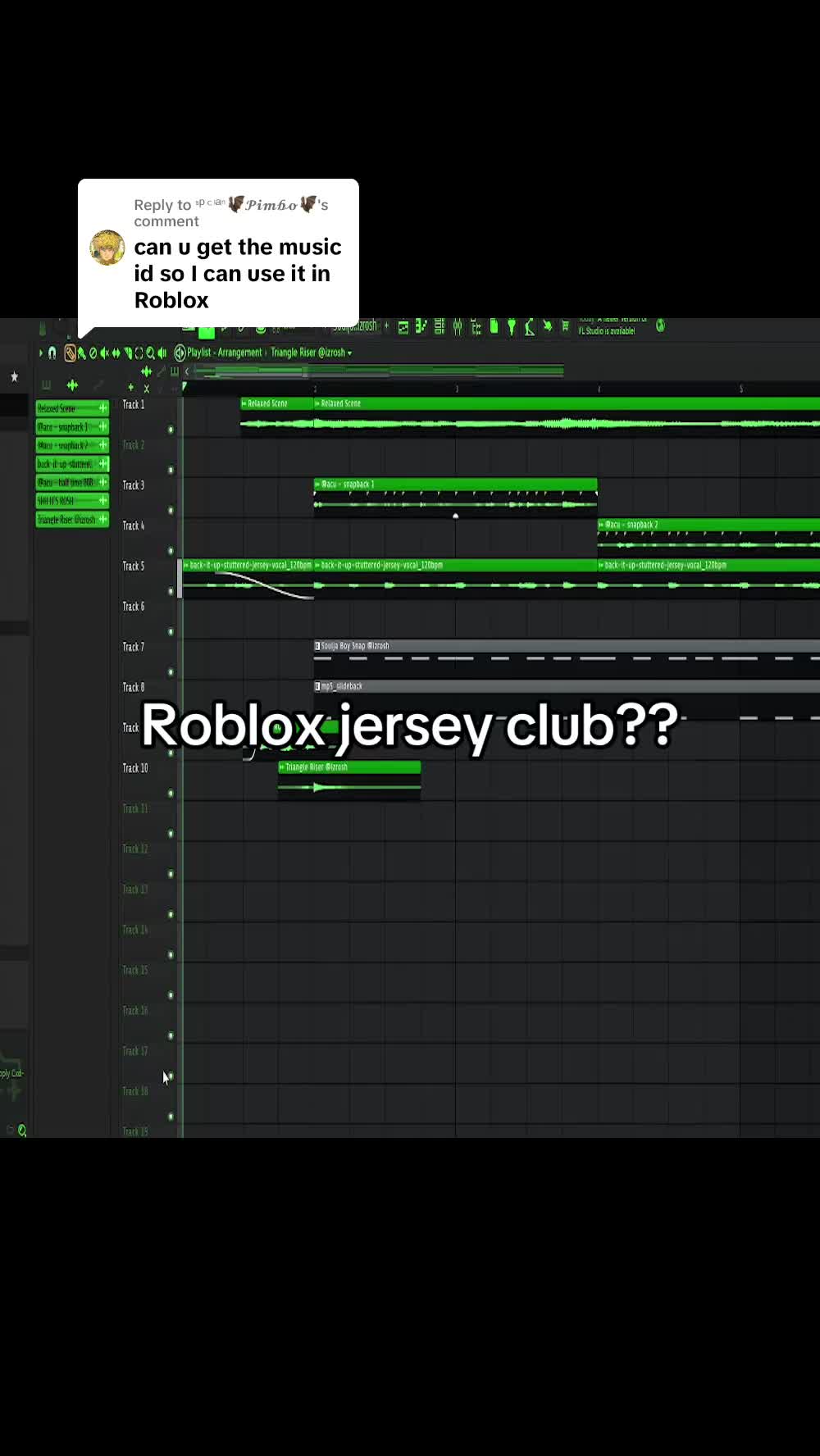Open the Plugin picker plug icon
Viewport: 820px width, 1456px height.
coord(511,327)
